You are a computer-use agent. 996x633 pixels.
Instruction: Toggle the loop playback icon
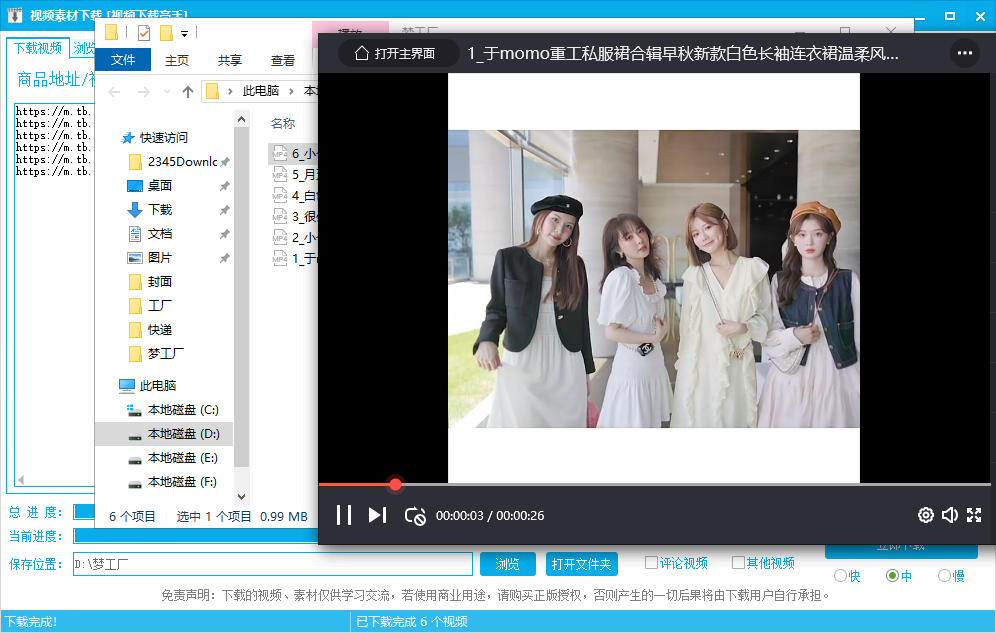pos(415,516)
